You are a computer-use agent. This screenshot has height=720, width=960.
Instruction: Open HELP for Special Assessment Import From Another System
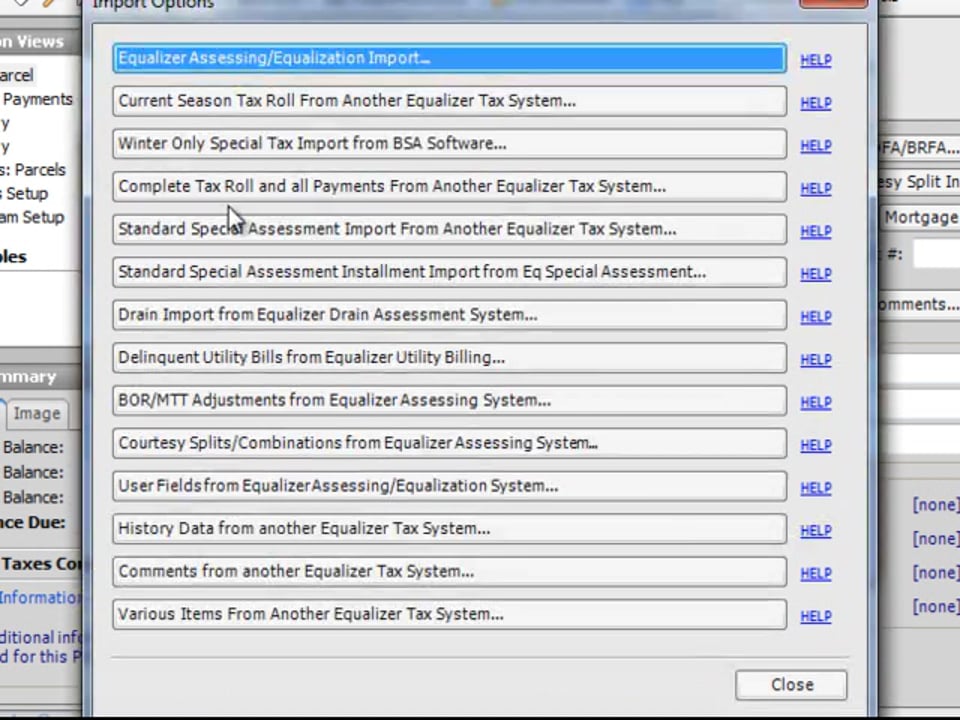click(x=816, y=231)
